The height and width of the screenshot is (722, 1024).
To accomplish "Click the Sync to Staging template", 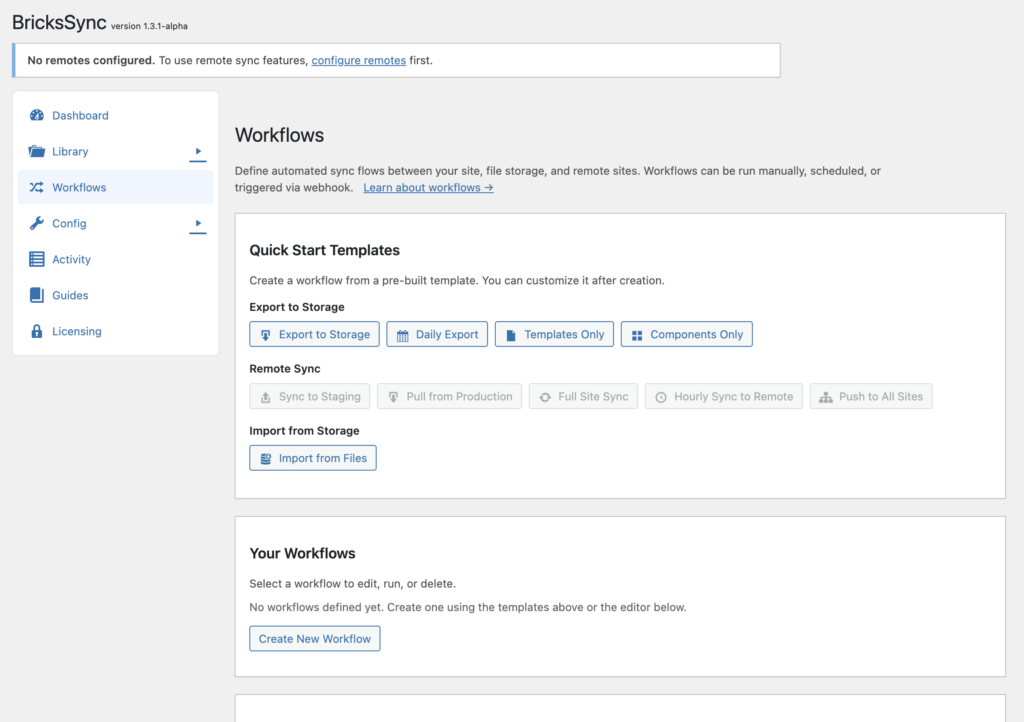I will [310, 397].
